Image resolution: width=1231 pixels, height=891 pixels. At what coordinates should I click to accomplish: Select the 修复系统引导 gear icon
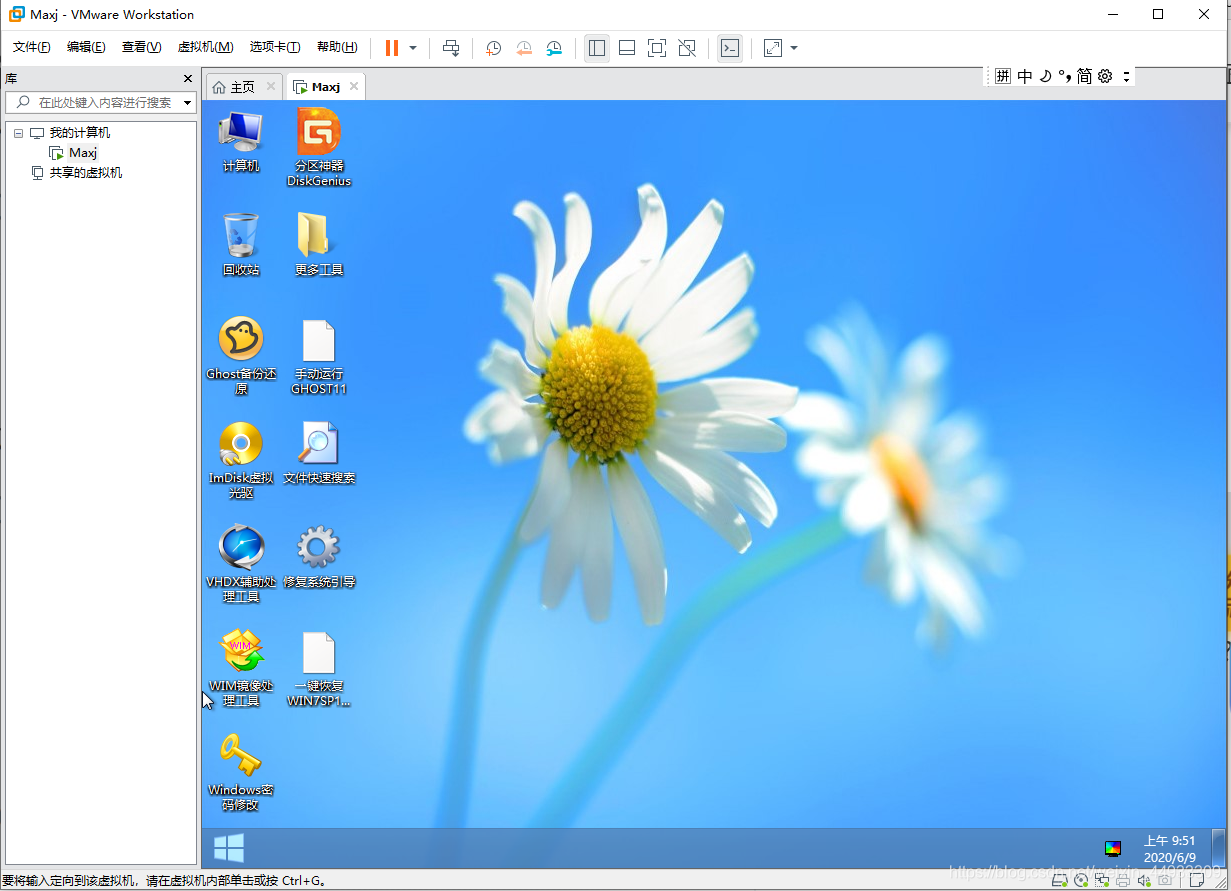pos(319,557)
